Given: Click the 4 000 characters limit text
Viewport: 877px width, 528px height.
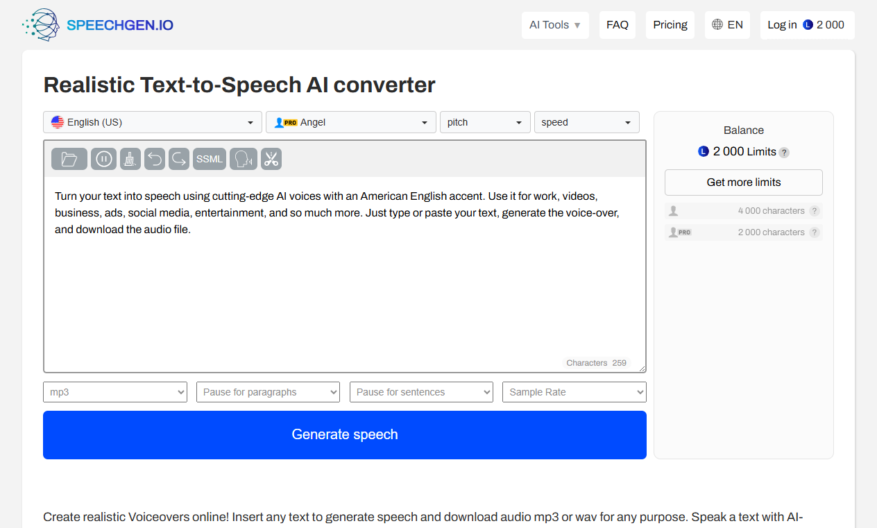Looking at the screenshot, I should pos(771,211).
